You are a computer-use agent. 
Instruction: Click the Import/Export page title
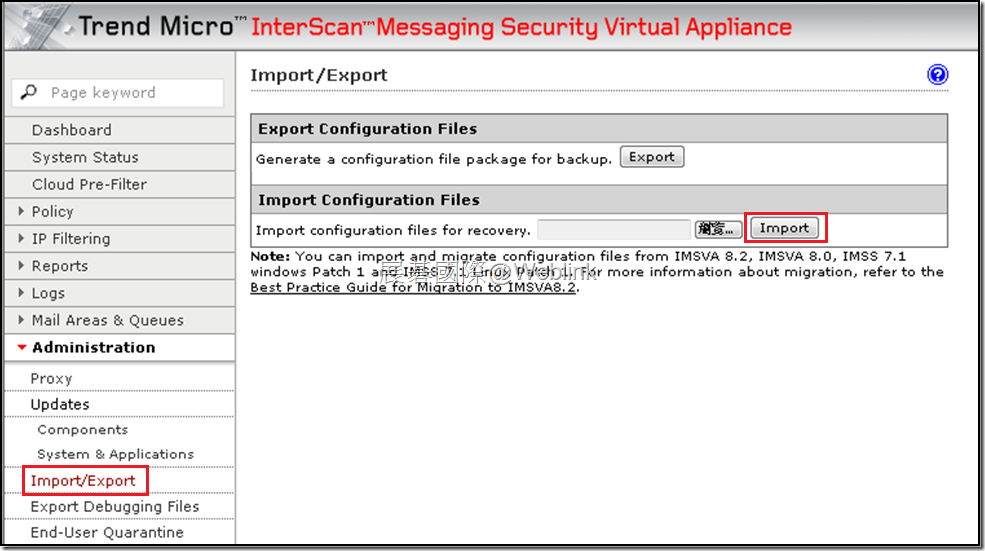318,75
